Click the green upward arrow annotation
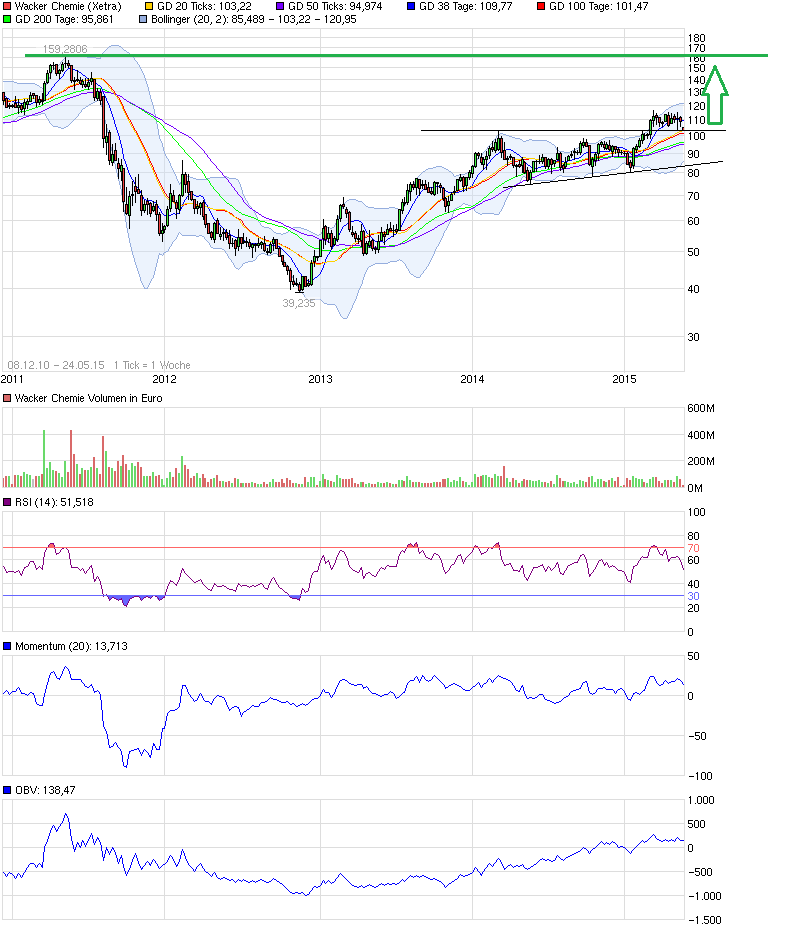This screenshot has height=928, width=804. (718, 93)
